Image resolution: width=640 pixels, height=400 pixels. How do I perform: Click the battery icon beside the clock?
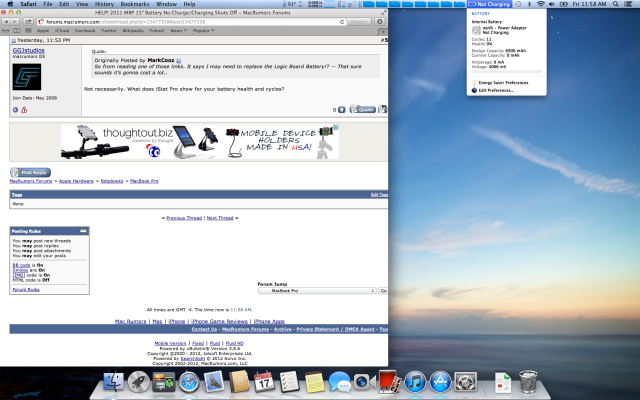tap(564, 4)
